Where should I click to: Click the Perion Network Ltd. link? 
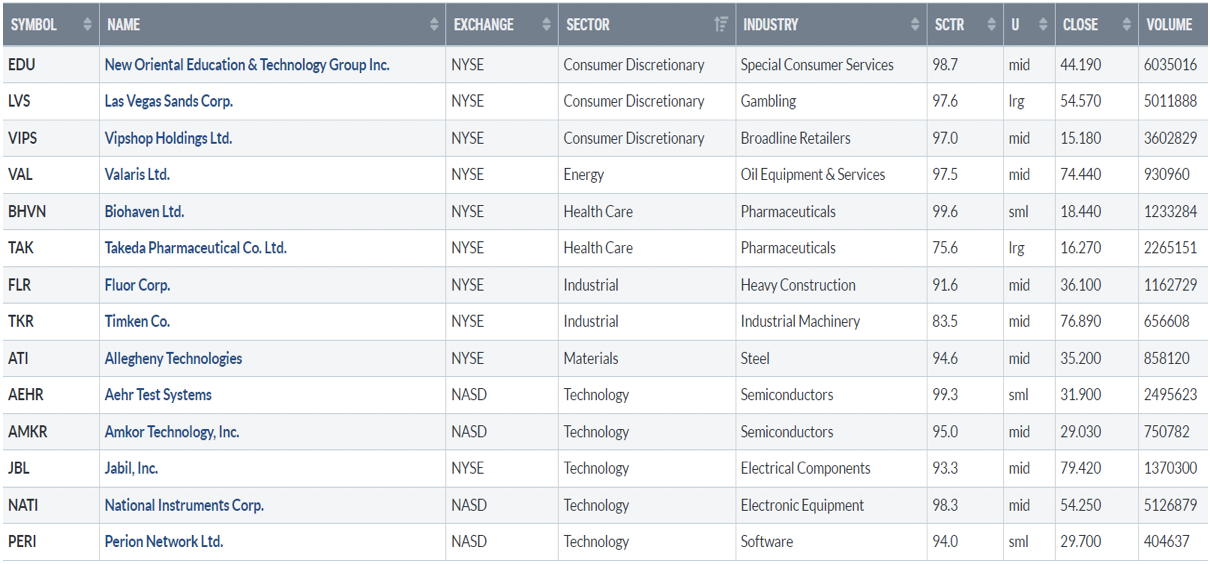click(x=163, y=542)
